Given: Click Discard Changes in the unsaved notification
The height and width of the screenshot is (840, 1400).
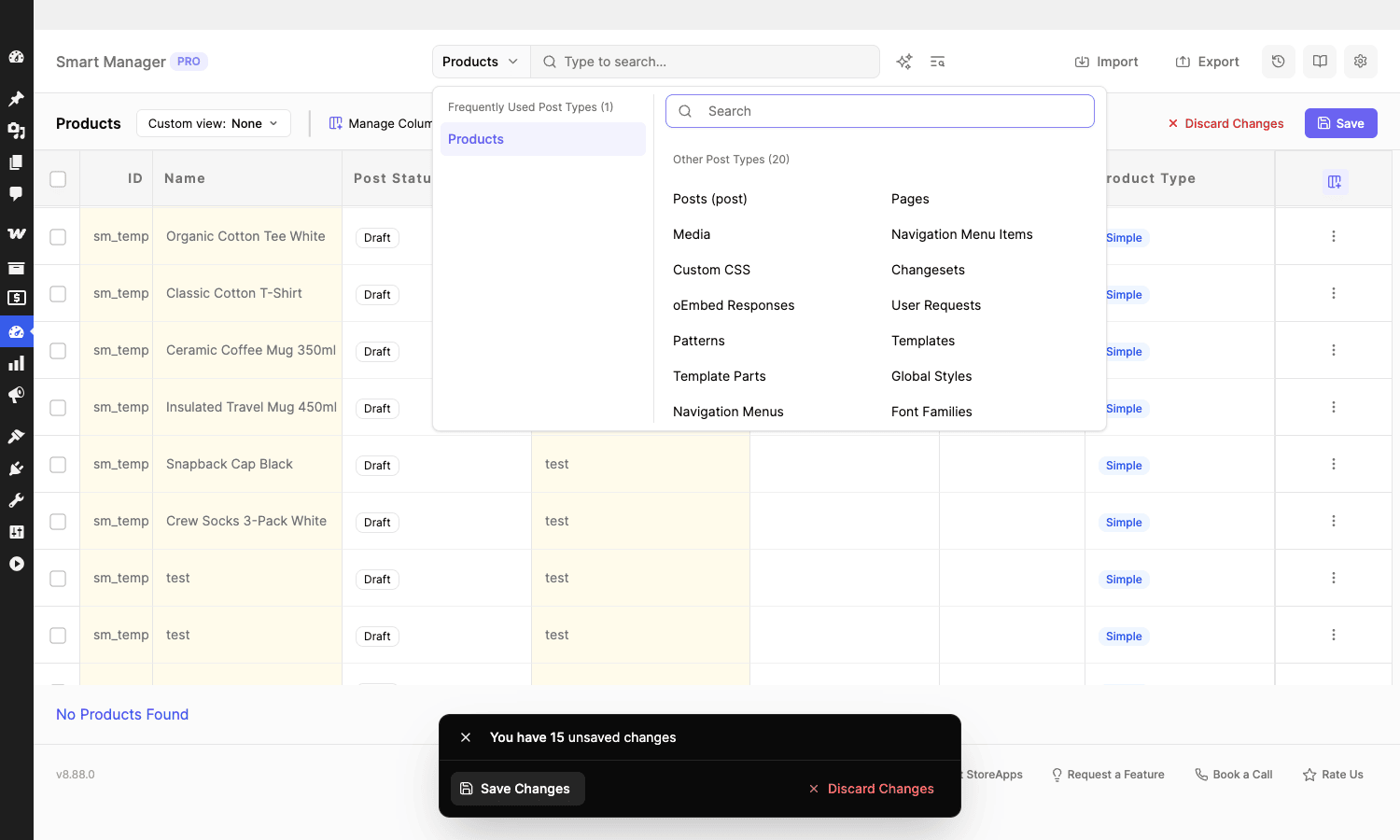Looking at the screenshot, I should coord(871,789).
